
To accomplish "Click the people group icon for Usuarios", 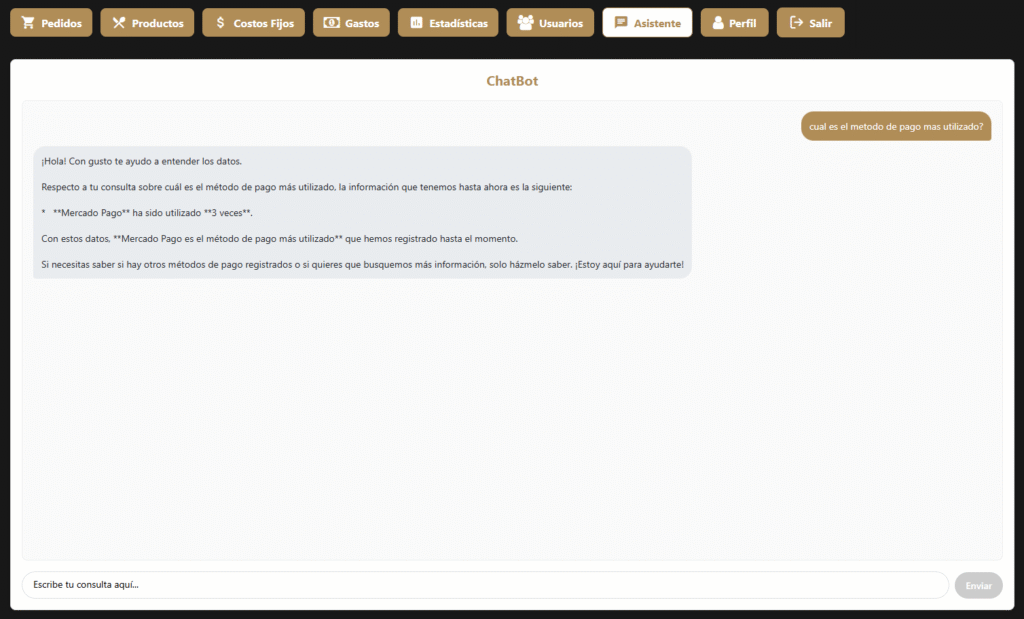I will [525, 23].
